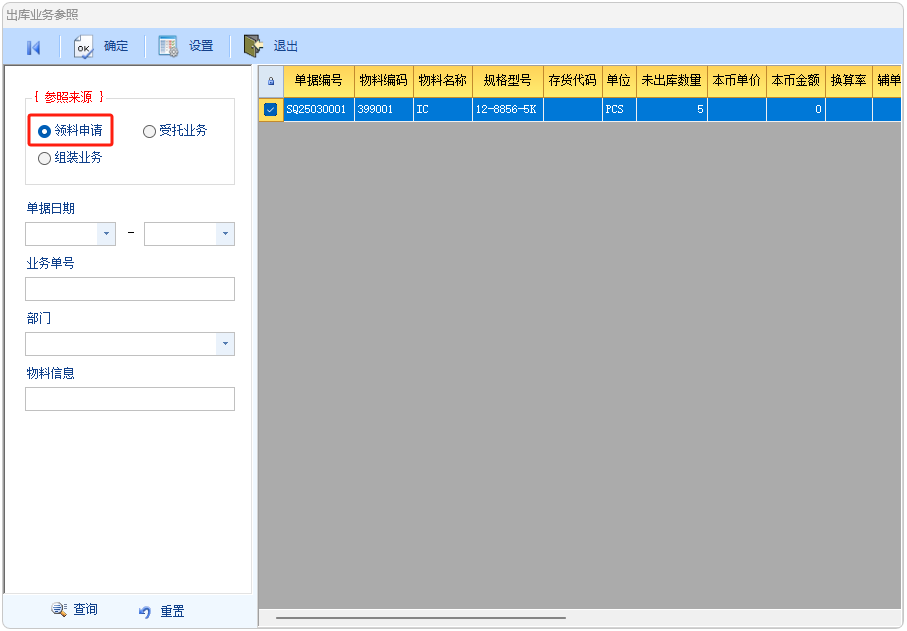Select cell 399001
Screen dimensions: 907x631
384,109
